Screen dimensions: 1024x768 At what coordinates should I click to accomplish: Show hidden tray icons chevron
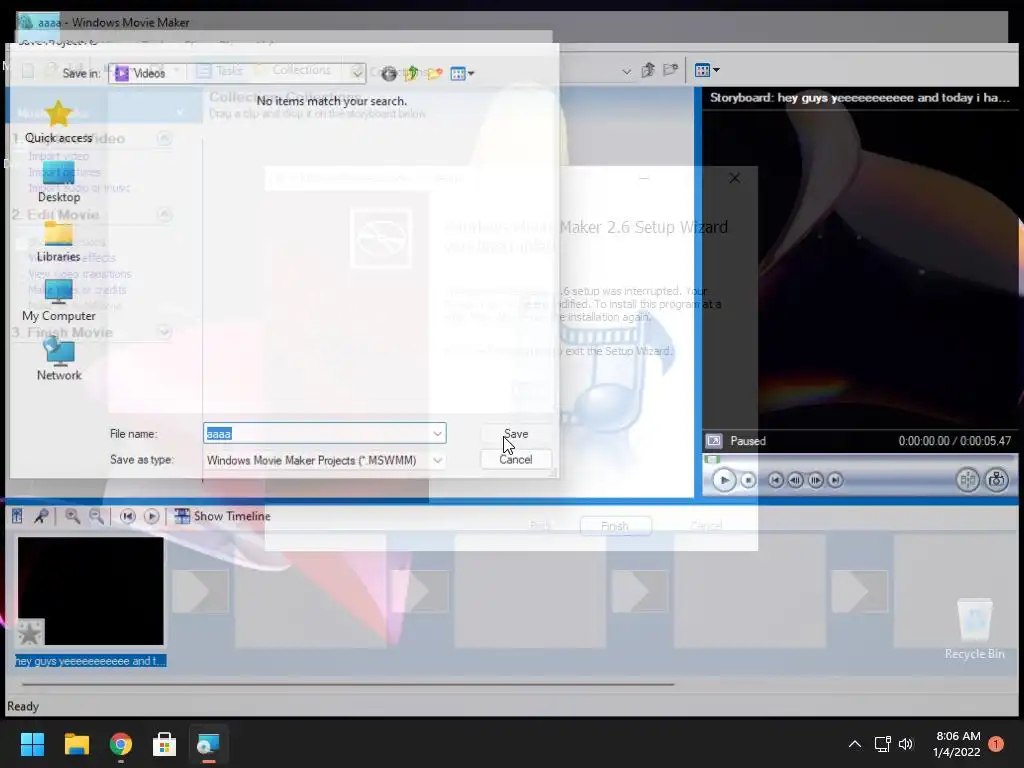(x=854, y=744)
